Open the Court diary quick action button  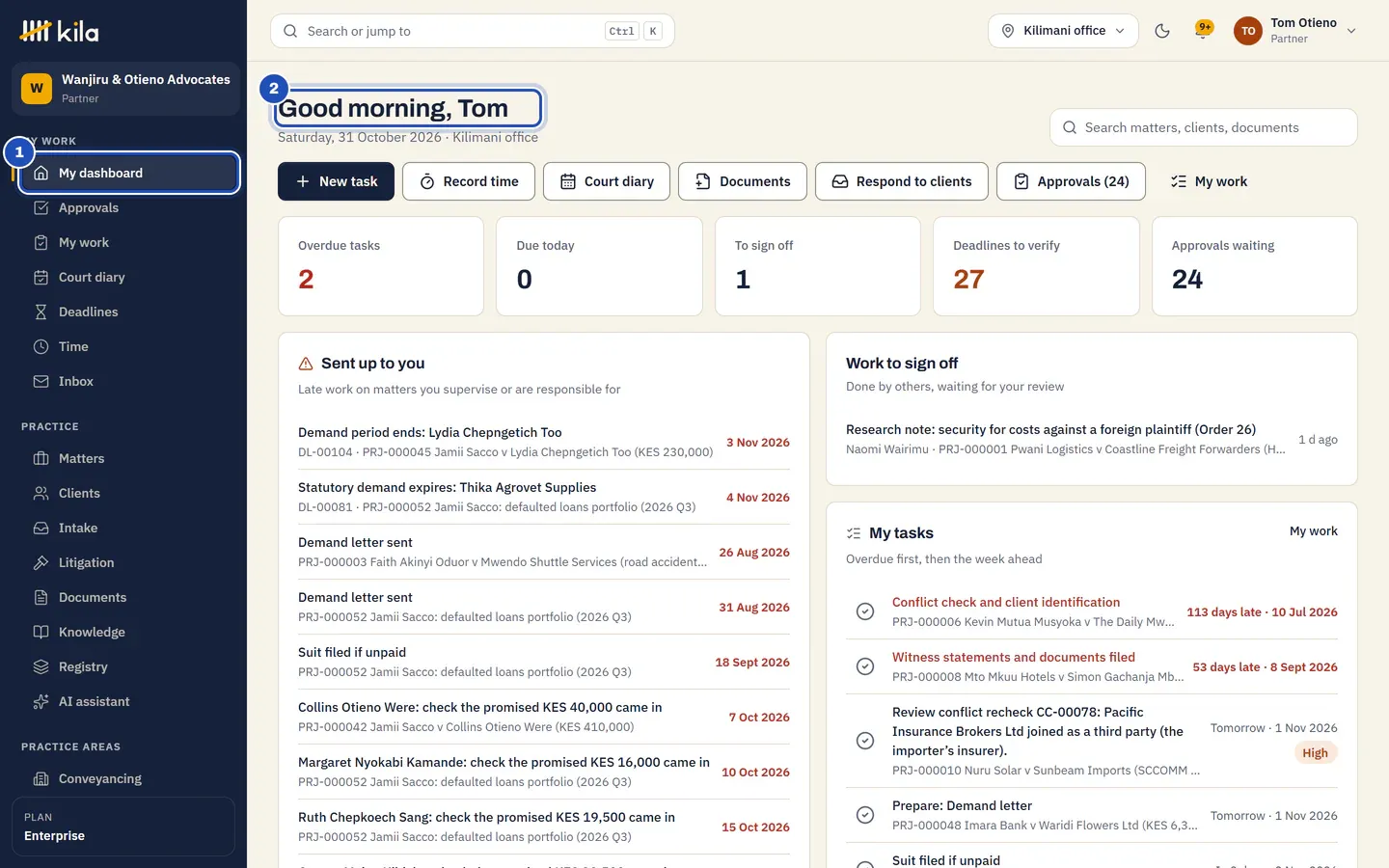(x=607, y=181)
